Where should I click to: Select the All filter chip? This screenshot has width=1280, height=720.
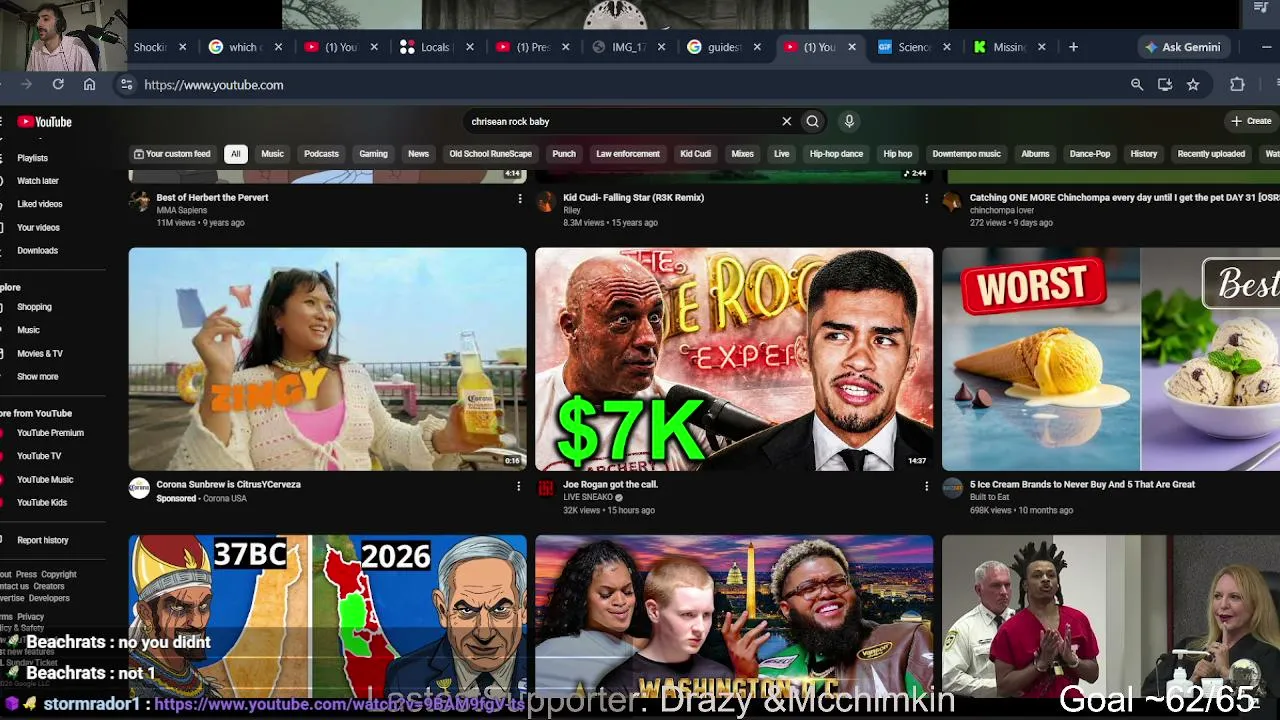point(235,154)
